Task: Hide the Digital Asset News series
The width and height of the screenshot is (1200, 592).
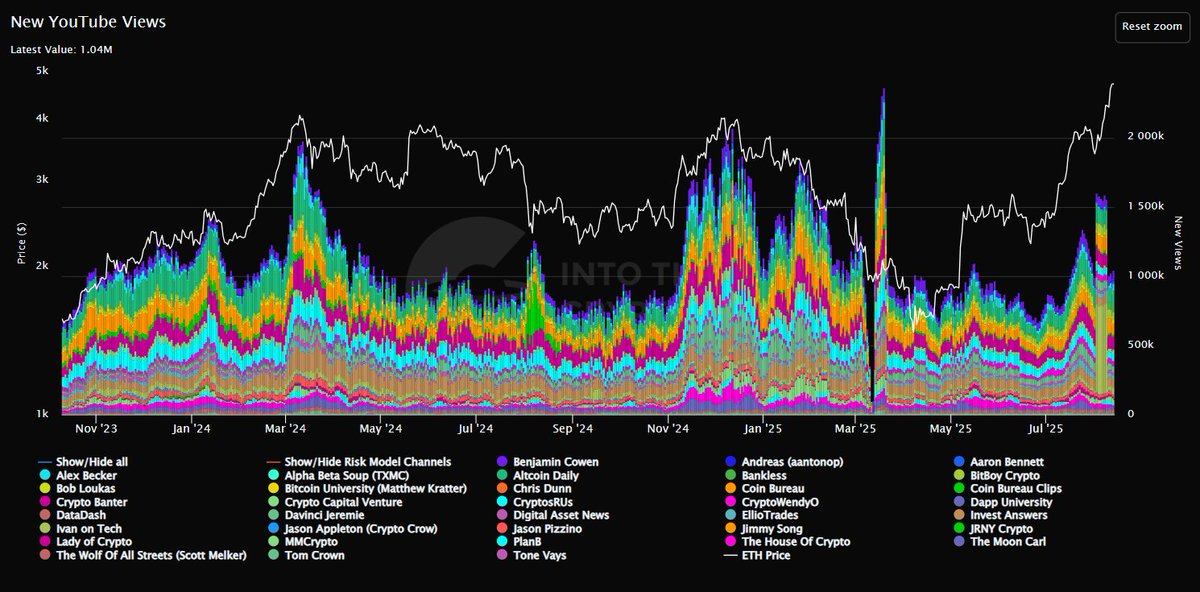Action: click(552, 515)
